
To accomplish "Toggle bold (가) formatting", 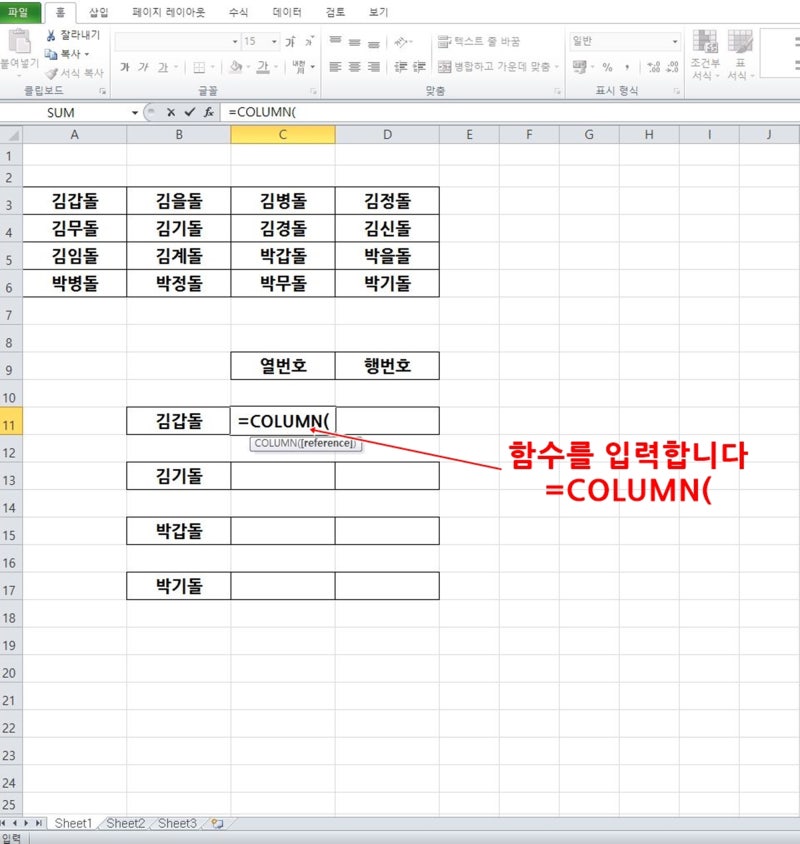I will coord(125,67).
